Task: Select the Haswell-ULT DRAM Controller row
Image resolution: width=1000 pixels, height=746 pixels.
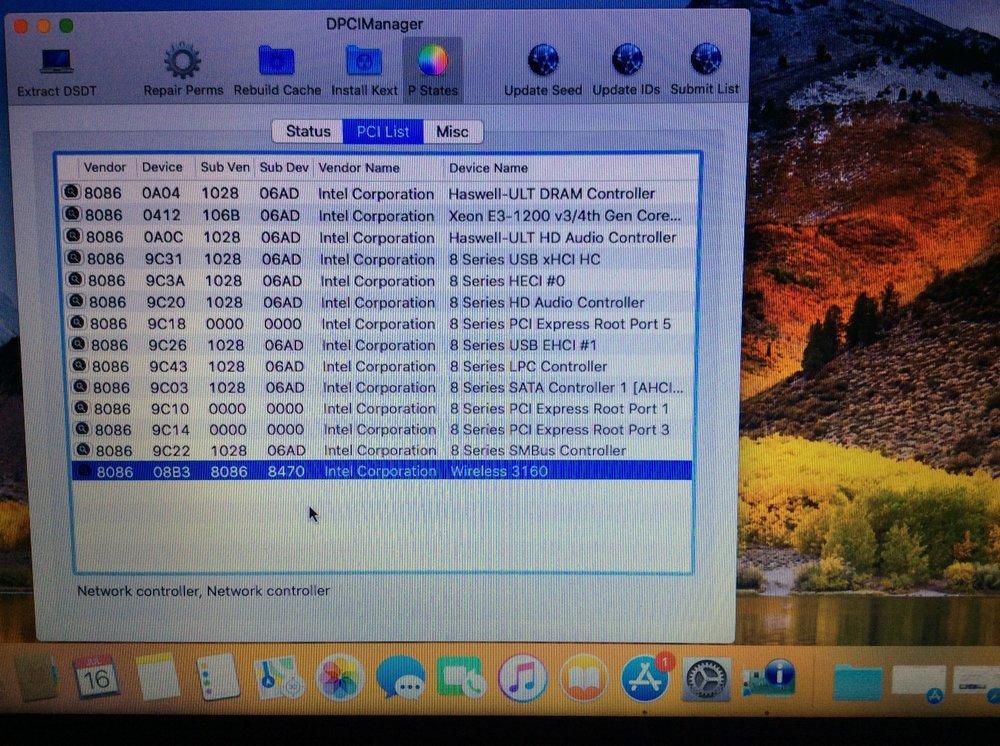Action: pos(551,193)
